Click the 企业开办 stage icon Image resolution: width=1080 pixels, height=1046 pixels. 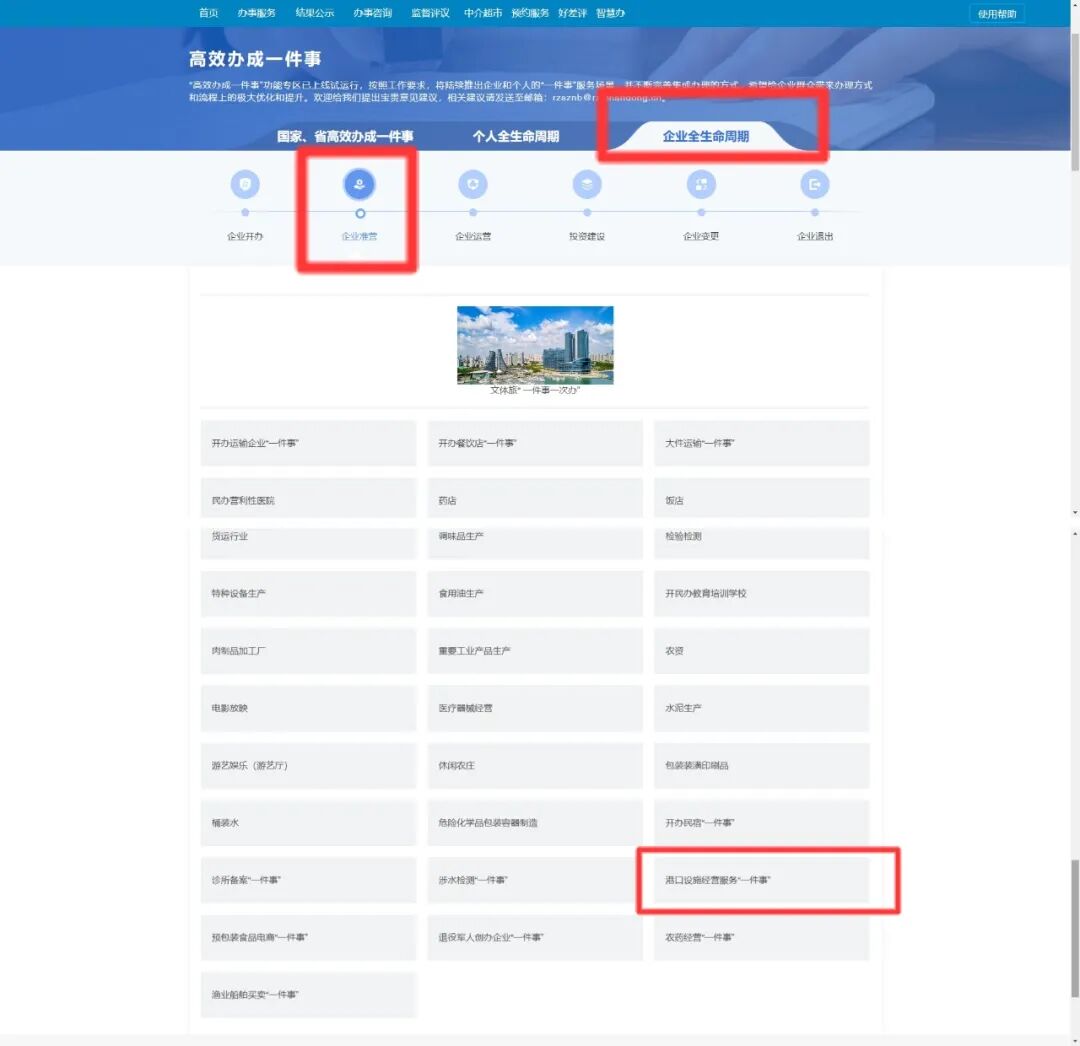[x=245, y=185]
